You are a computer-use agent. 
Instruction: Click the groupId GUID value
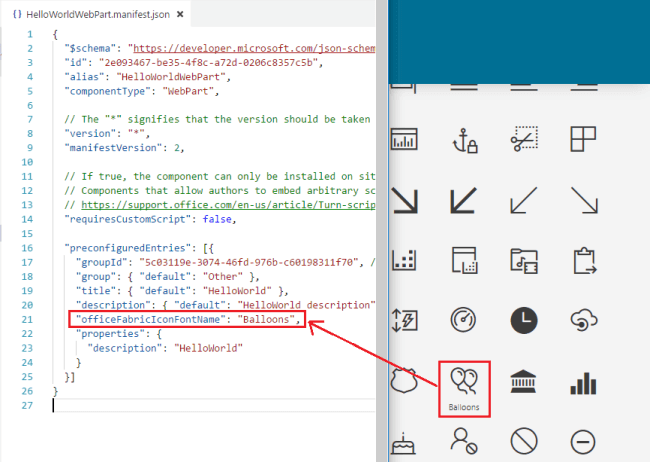(x=249, y=262)
